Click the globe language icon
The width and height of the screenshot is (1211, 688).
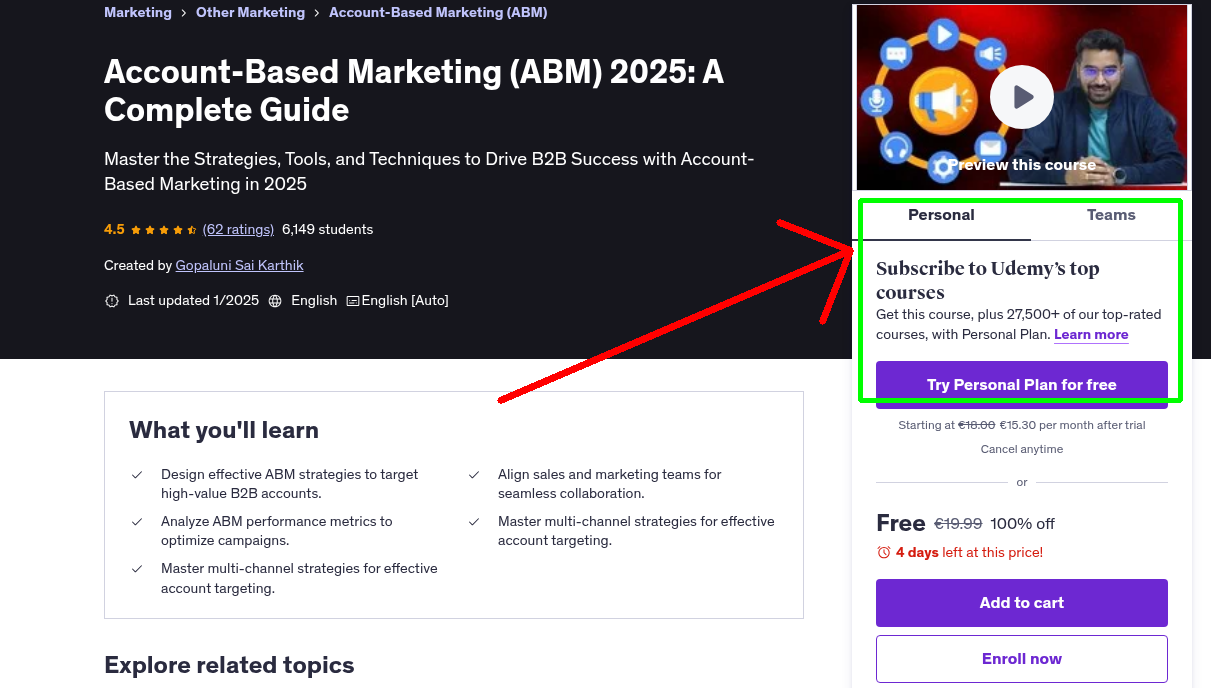pyautogui.click(x=275, y=301)
